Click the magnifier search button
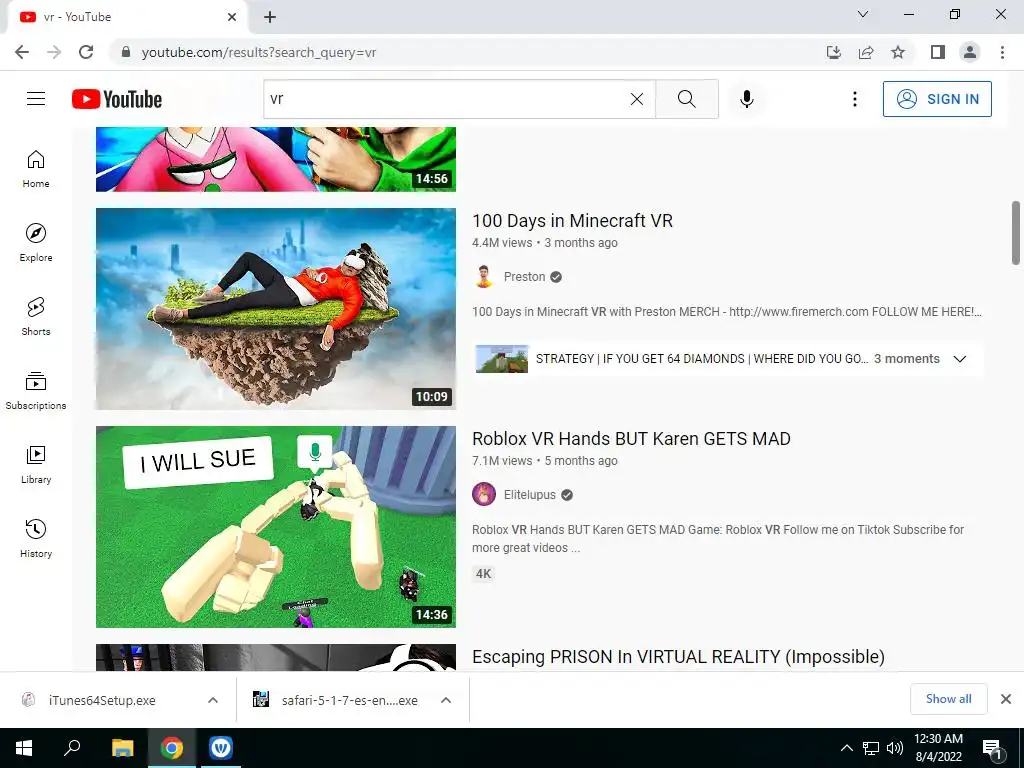 pyautogui.click(x=686, y=99)
